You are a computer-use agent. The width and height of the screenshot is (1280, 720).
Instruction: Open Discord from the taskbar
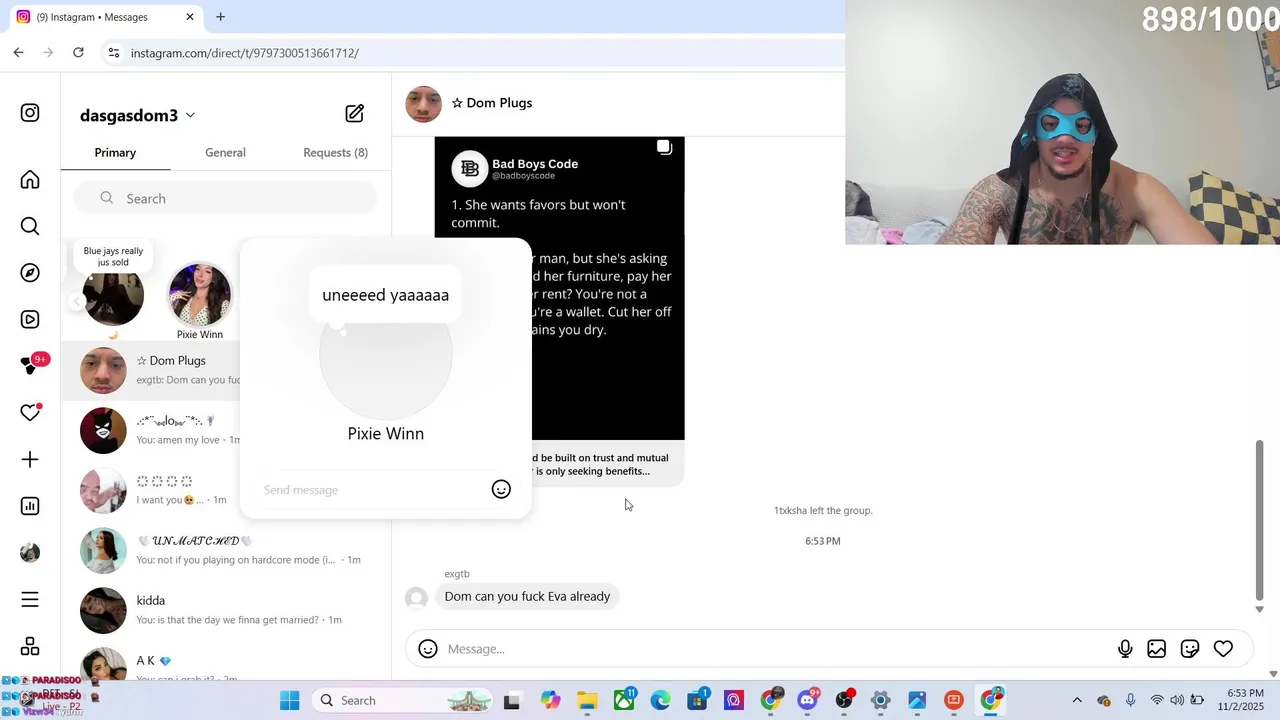tap(807, 700)
